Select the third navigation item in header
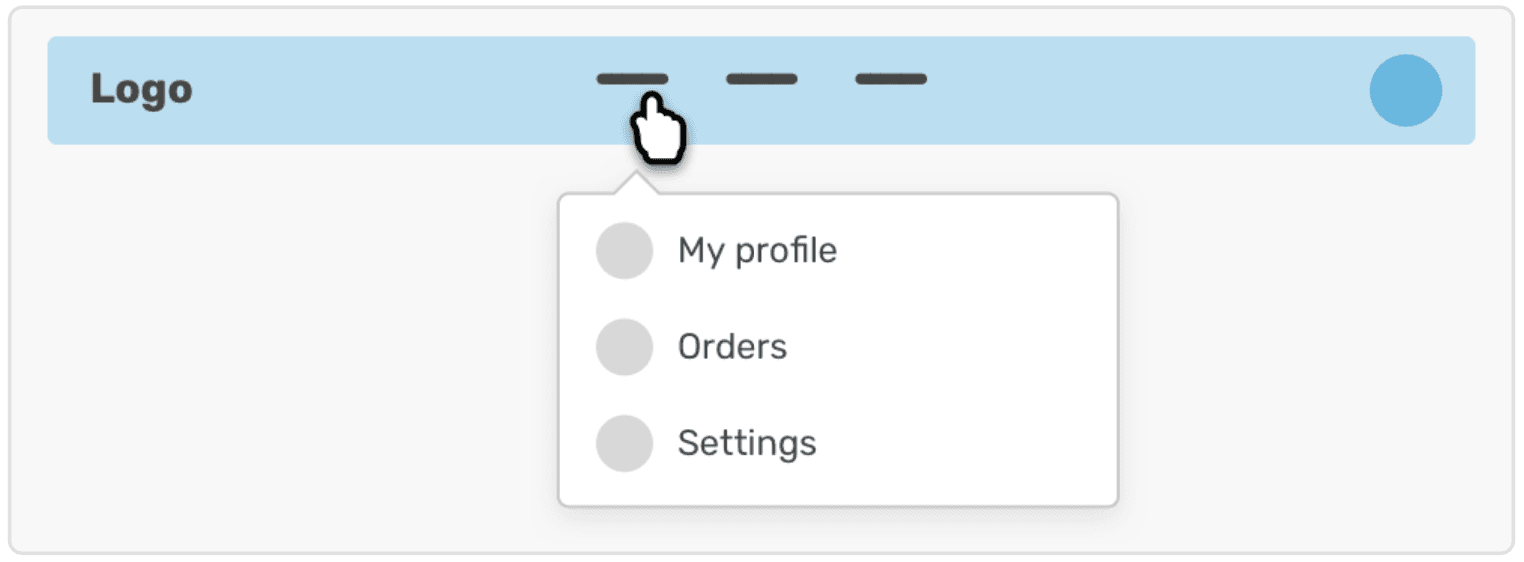The image size is (1524, 562). click(x=891, y=79)
